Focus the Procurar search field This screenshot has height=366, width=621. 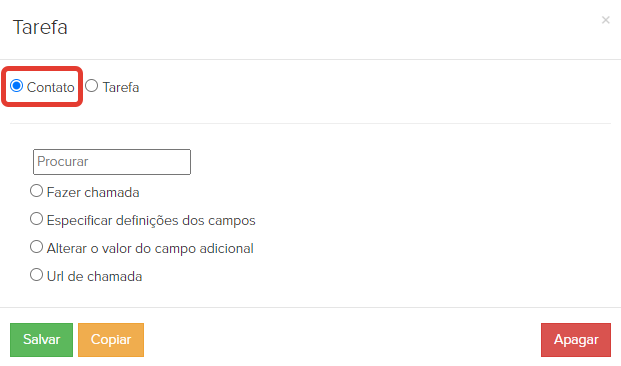pos(112,162)
